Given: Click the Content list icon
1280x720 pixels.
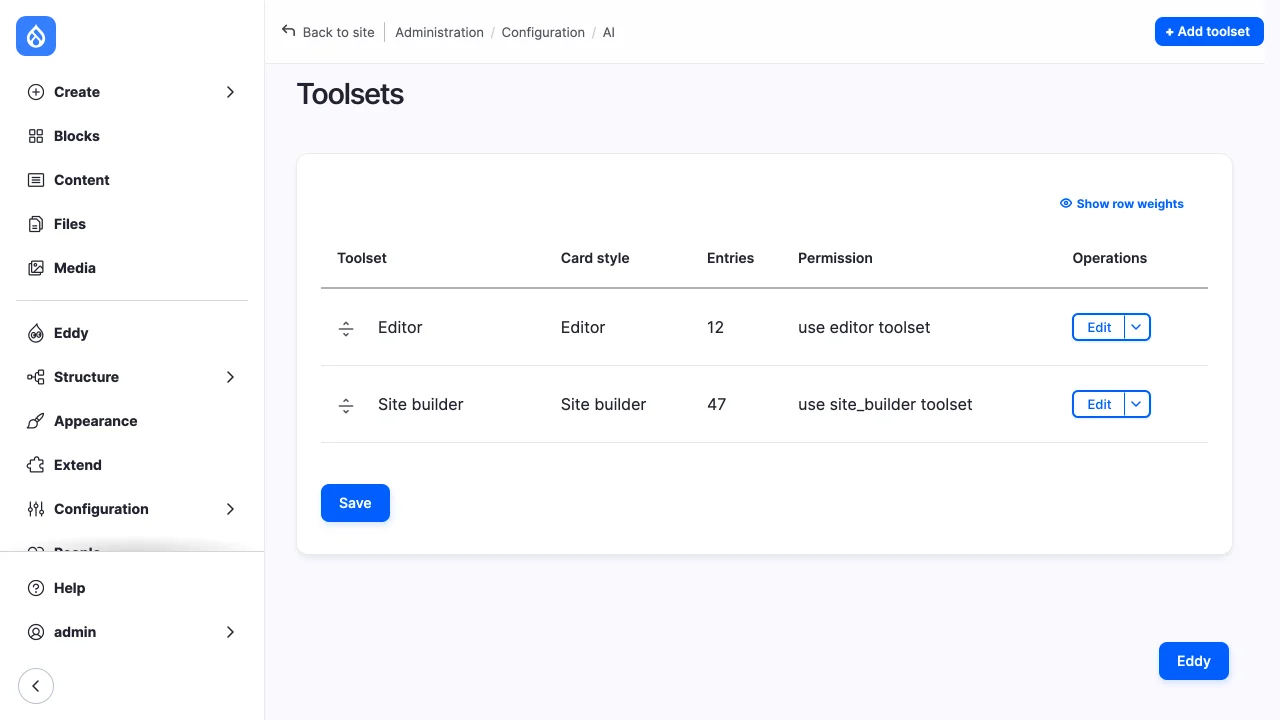Looking at the screenshot, I should click(36, 180).
